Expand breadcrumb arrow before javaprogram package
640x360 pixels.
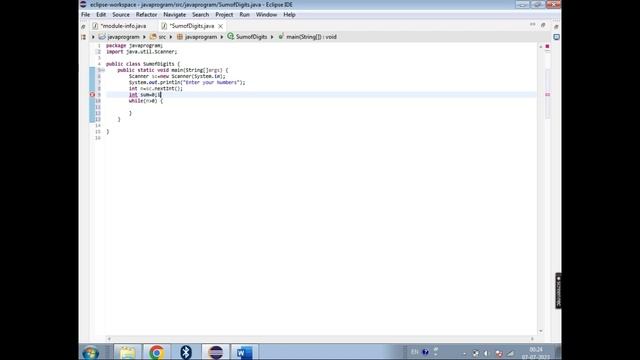(x=171, y=37)
